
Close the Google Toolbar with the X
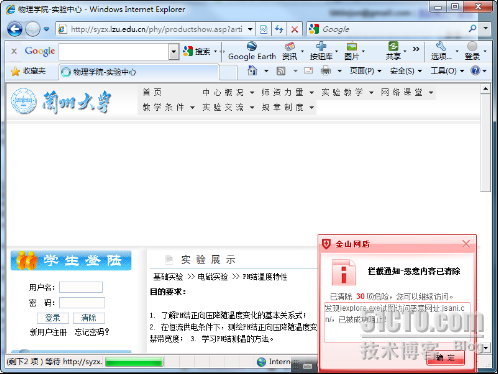(14, 51)
